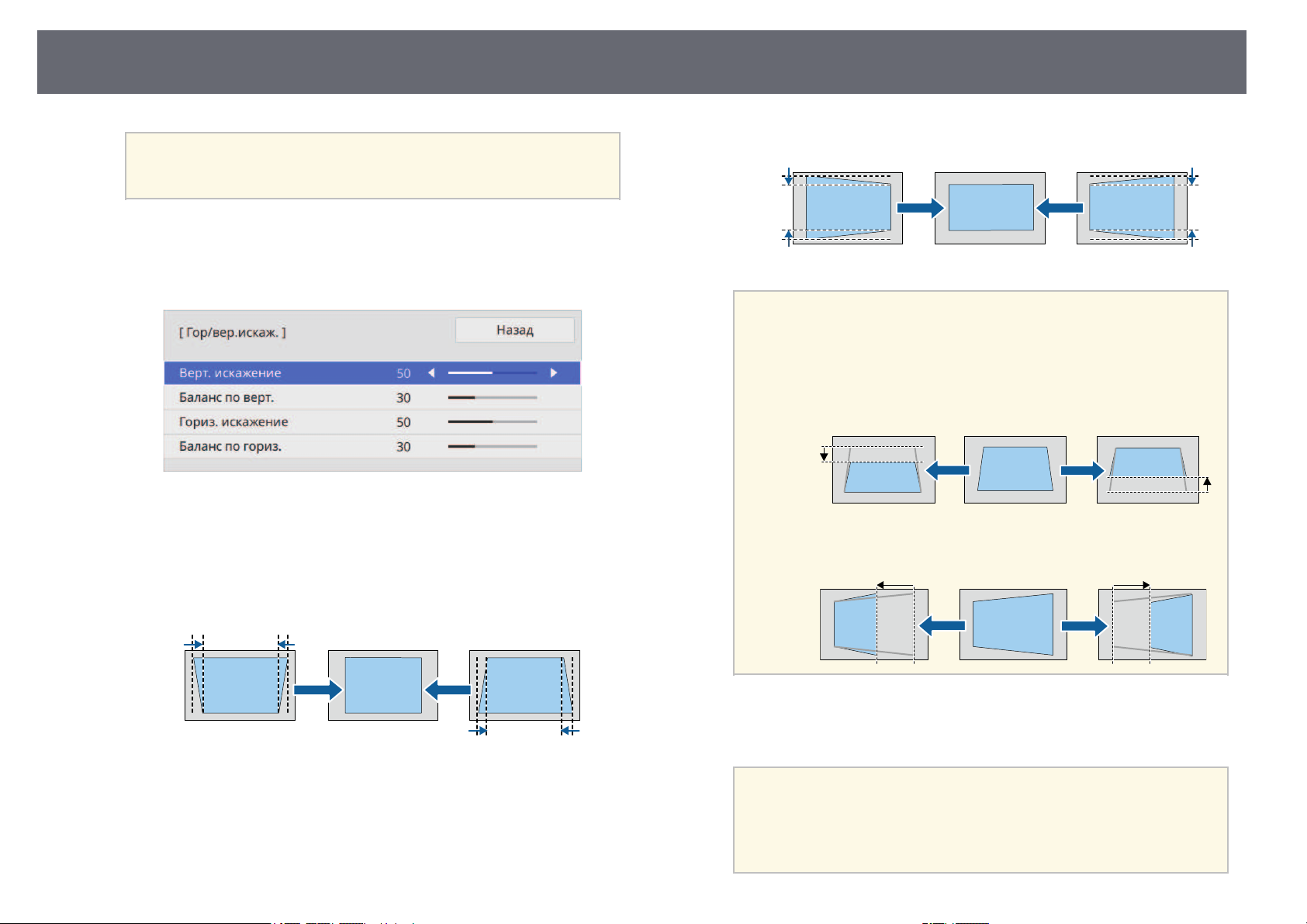Adjust the Баланс по верт. slider
This screenshot has width=1307, height=924.
coord(493,398)
